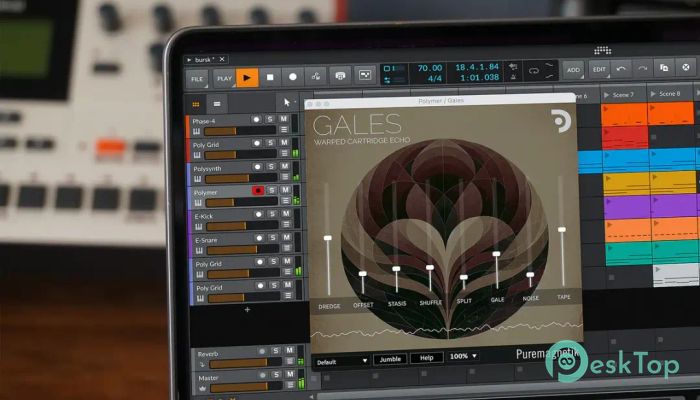The width and height of the screenshot is (700, 400).
Task: Click the delete X icon in toolbar
Action: coord(686,67)
